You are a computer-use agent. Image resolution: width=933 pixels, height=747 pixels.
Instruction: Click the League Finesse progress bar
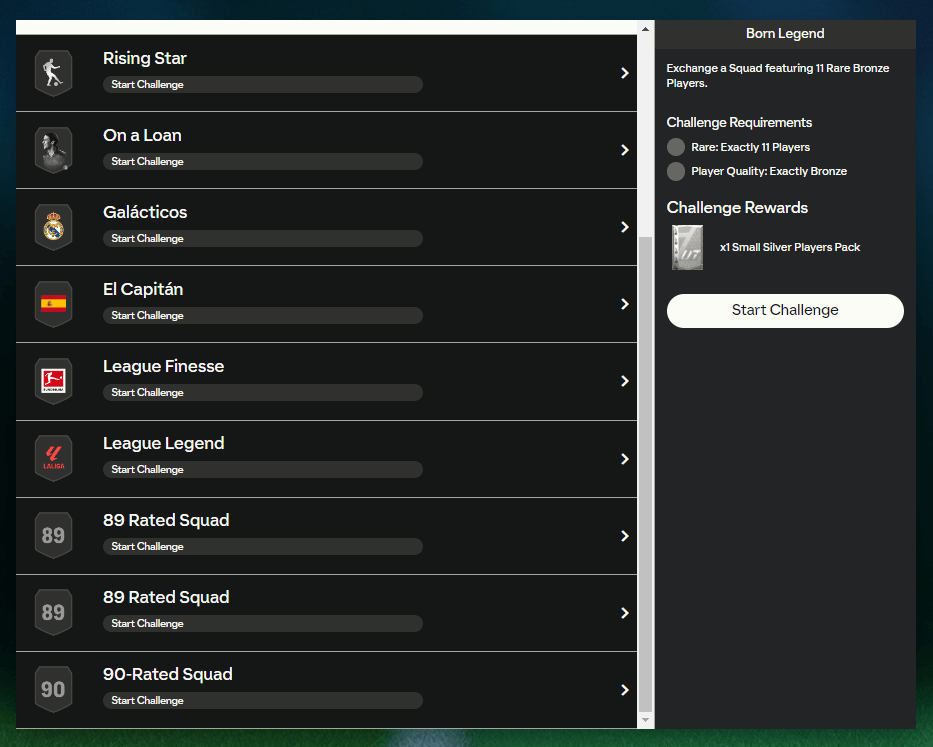click(262, 393)
